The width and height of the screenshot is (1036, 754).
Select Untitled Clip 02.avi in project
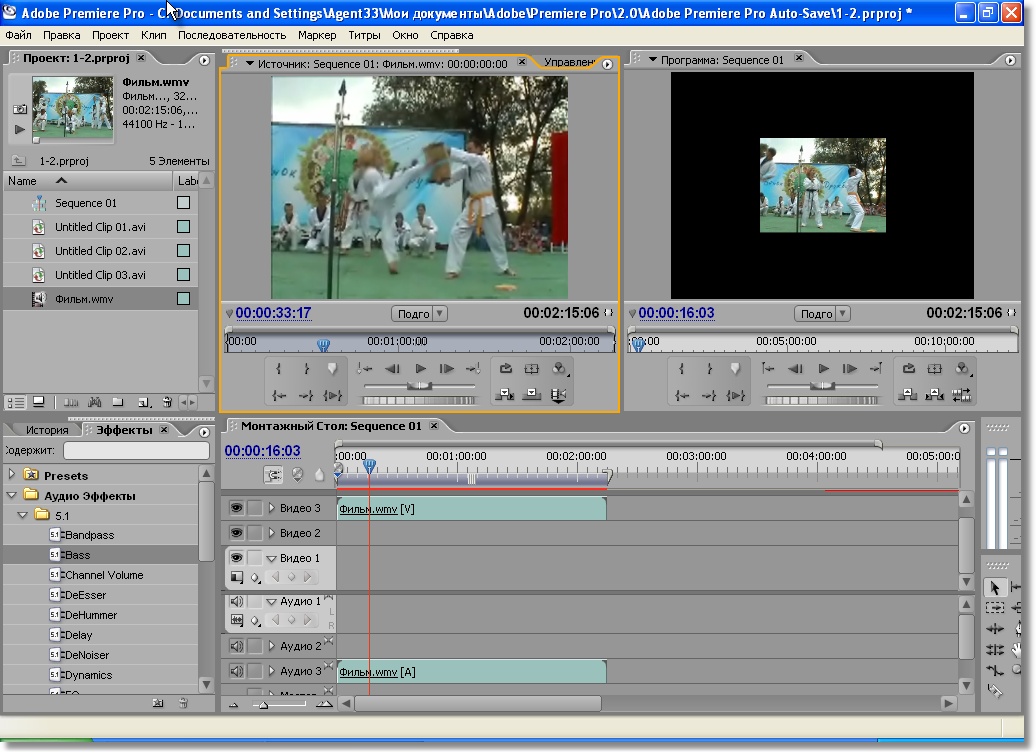tap(100, 251)
